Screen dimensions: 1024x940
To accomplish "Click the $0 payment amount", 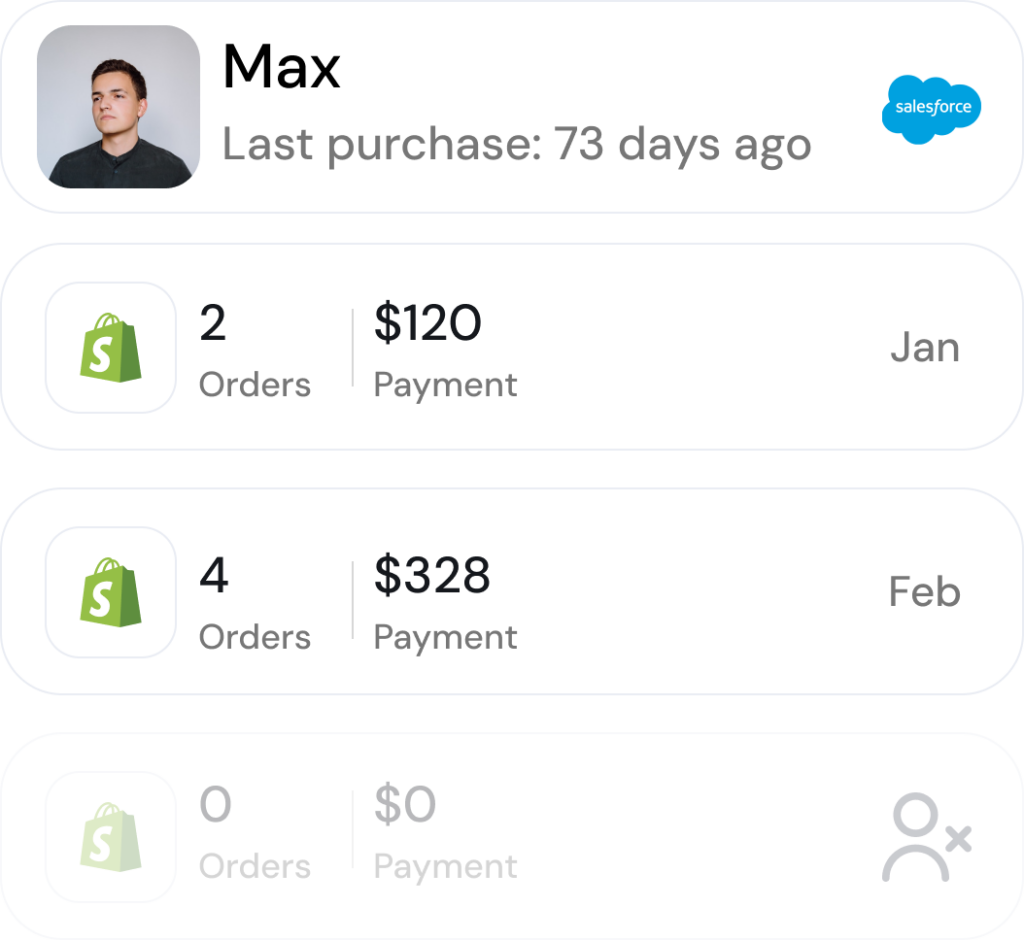I will coord(405,805).
